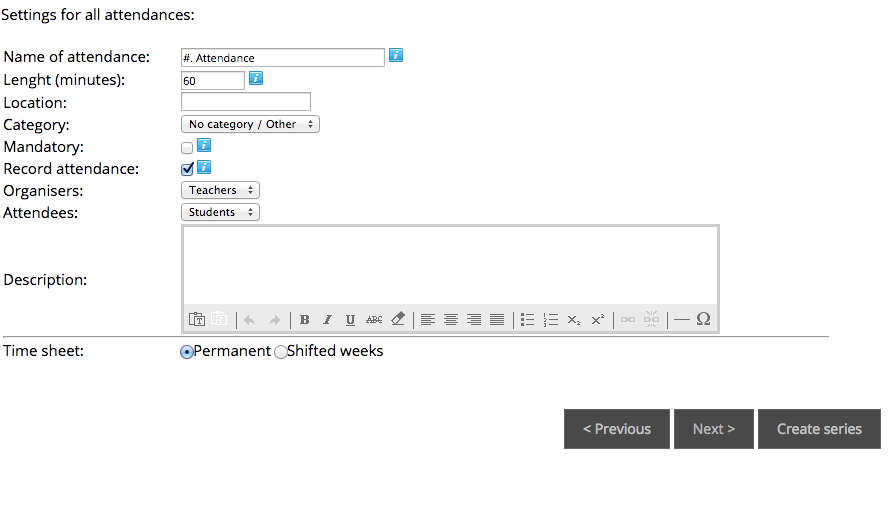
Task: Uncheck the Record attendance checkbox
Action: [187, 169]
